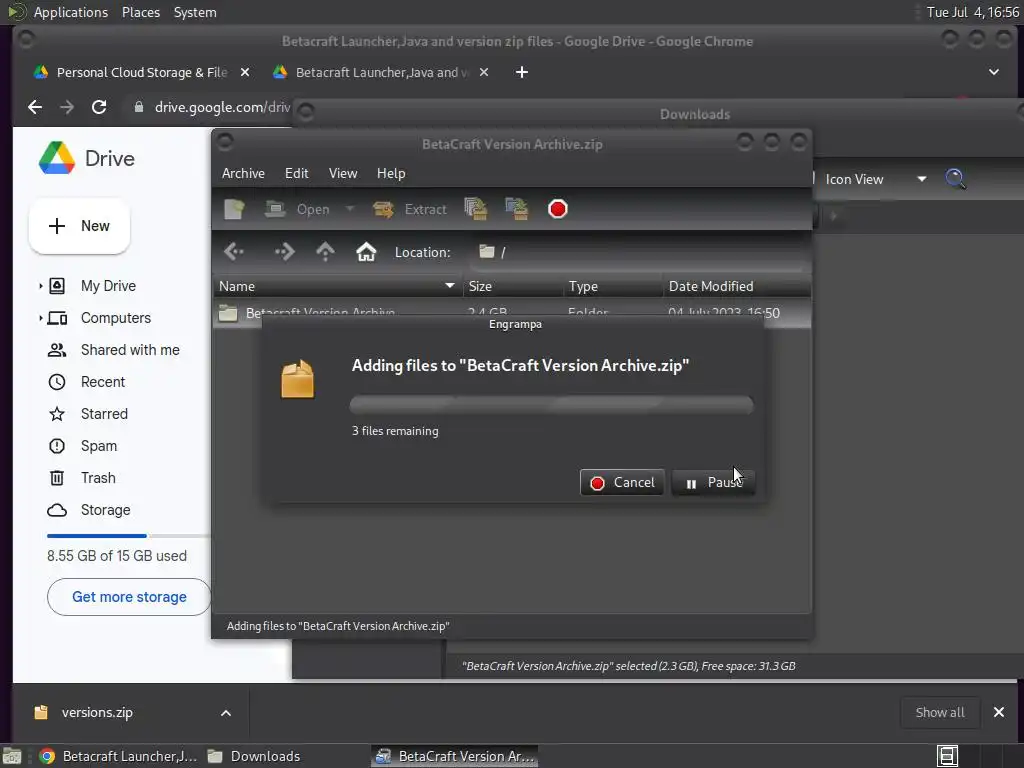Screen dimensions: 1024x768
Task: Open Chrome tab search chevron
Action: point(994,72)
